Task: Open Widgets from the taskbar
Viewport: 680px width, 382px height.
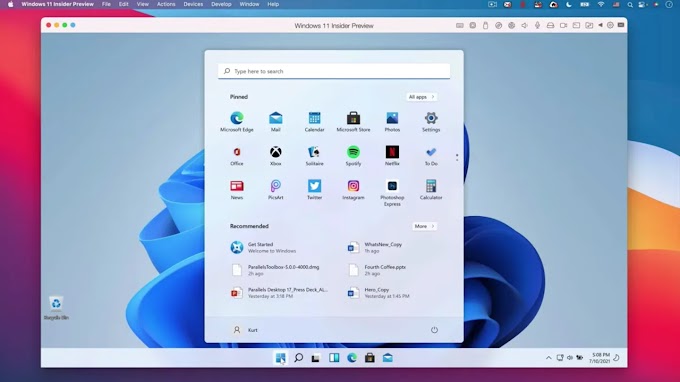Action: click(334, 358)
